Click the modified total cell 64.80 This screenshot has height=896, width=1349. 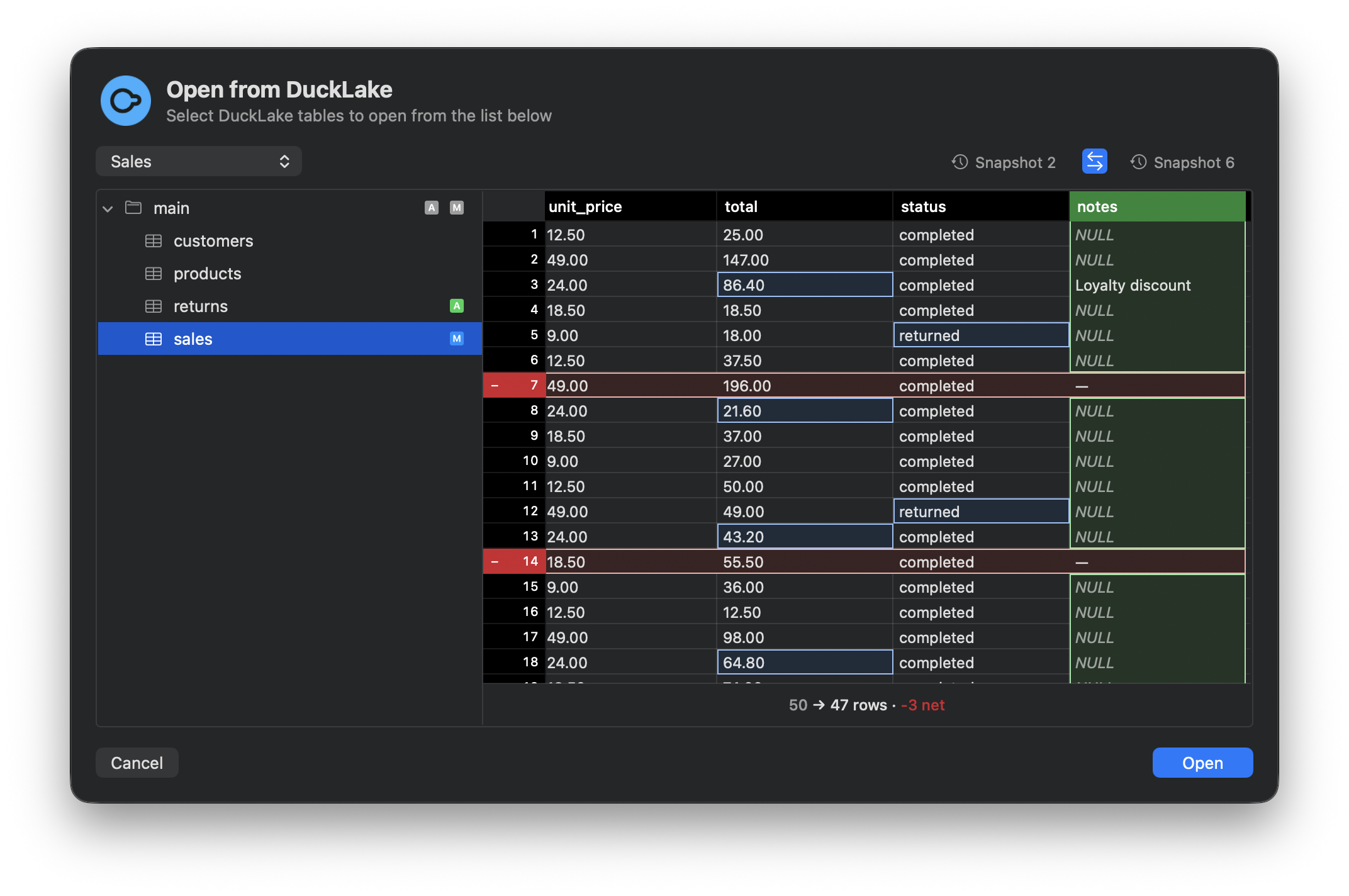(805, 662)
